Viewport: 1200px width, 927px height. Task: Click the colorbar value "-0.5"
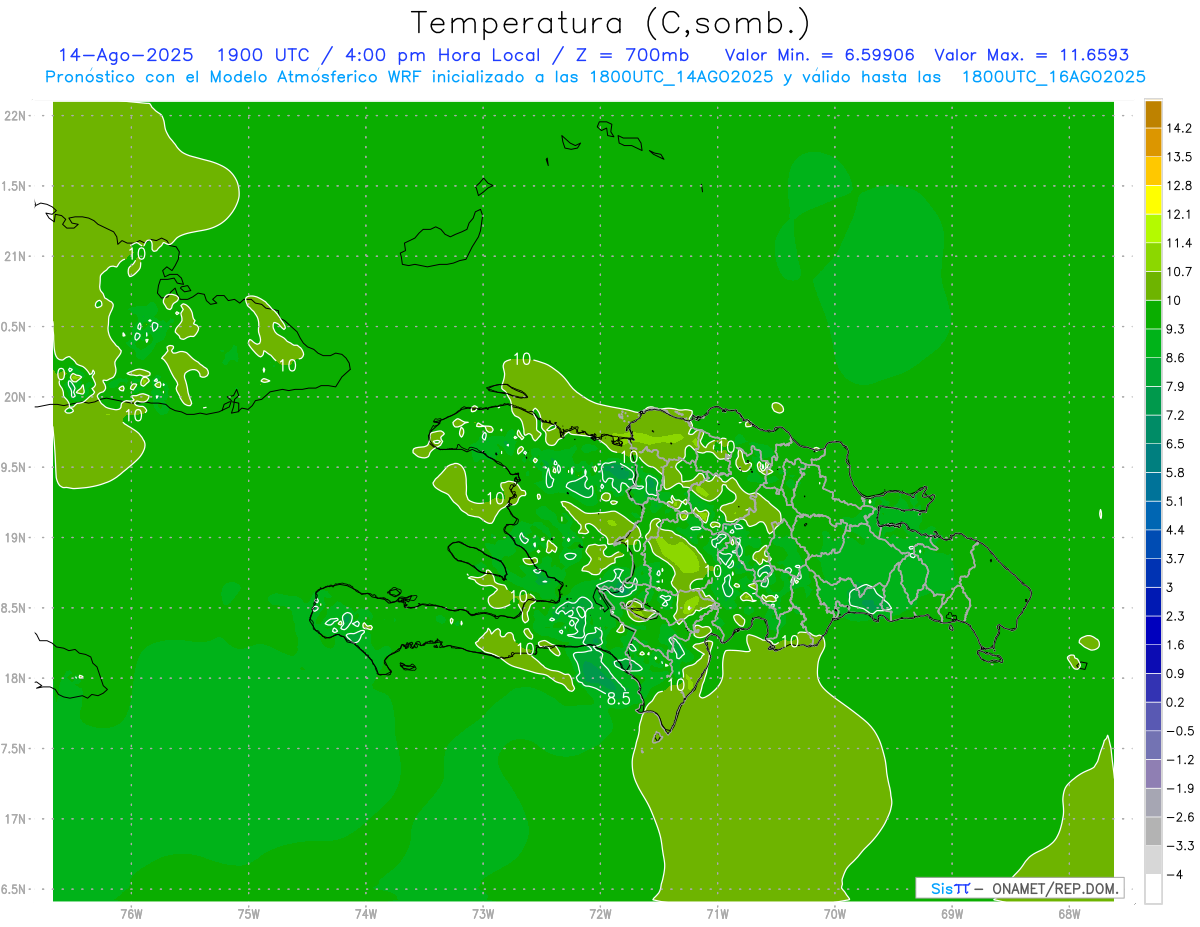[1179, 731]
